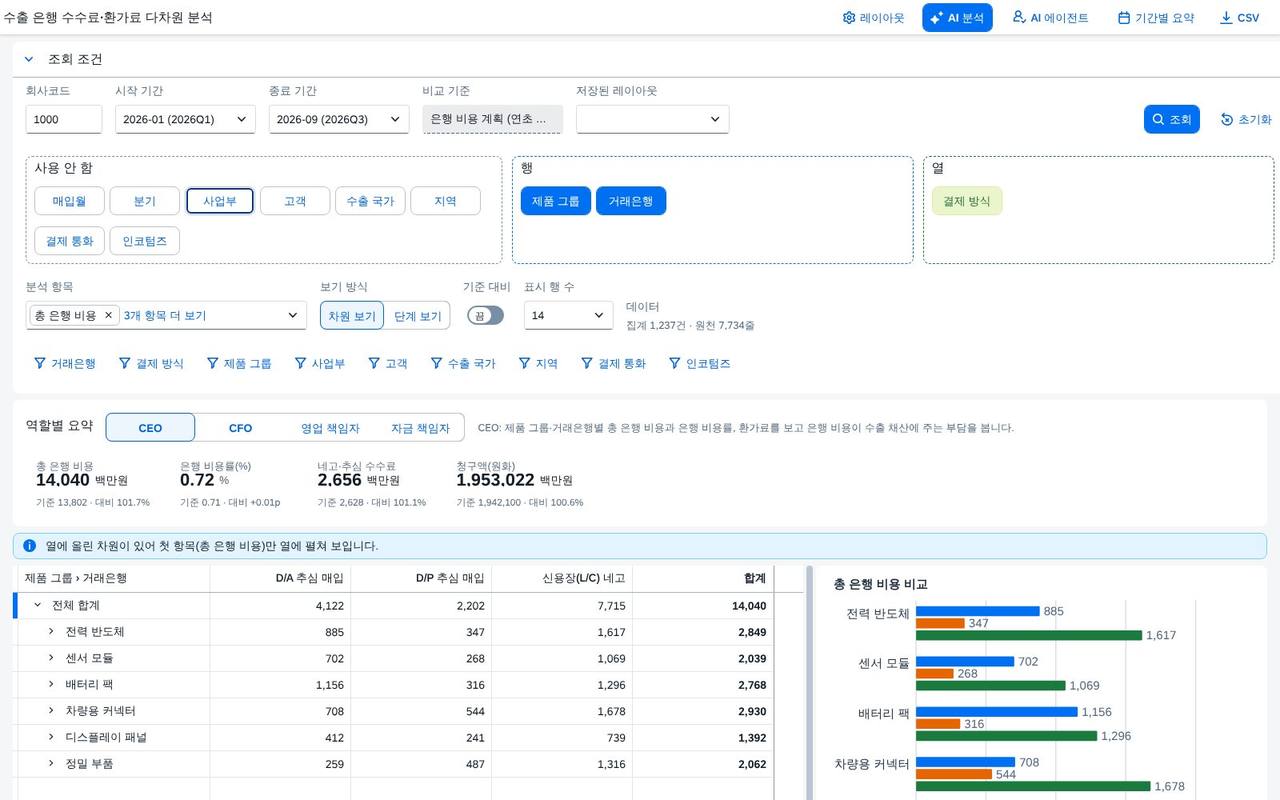The width and height of the screenshot is (1280, 800).
Task: Click the 수출 국가 filter funnel icon
Action: (437, 364)
